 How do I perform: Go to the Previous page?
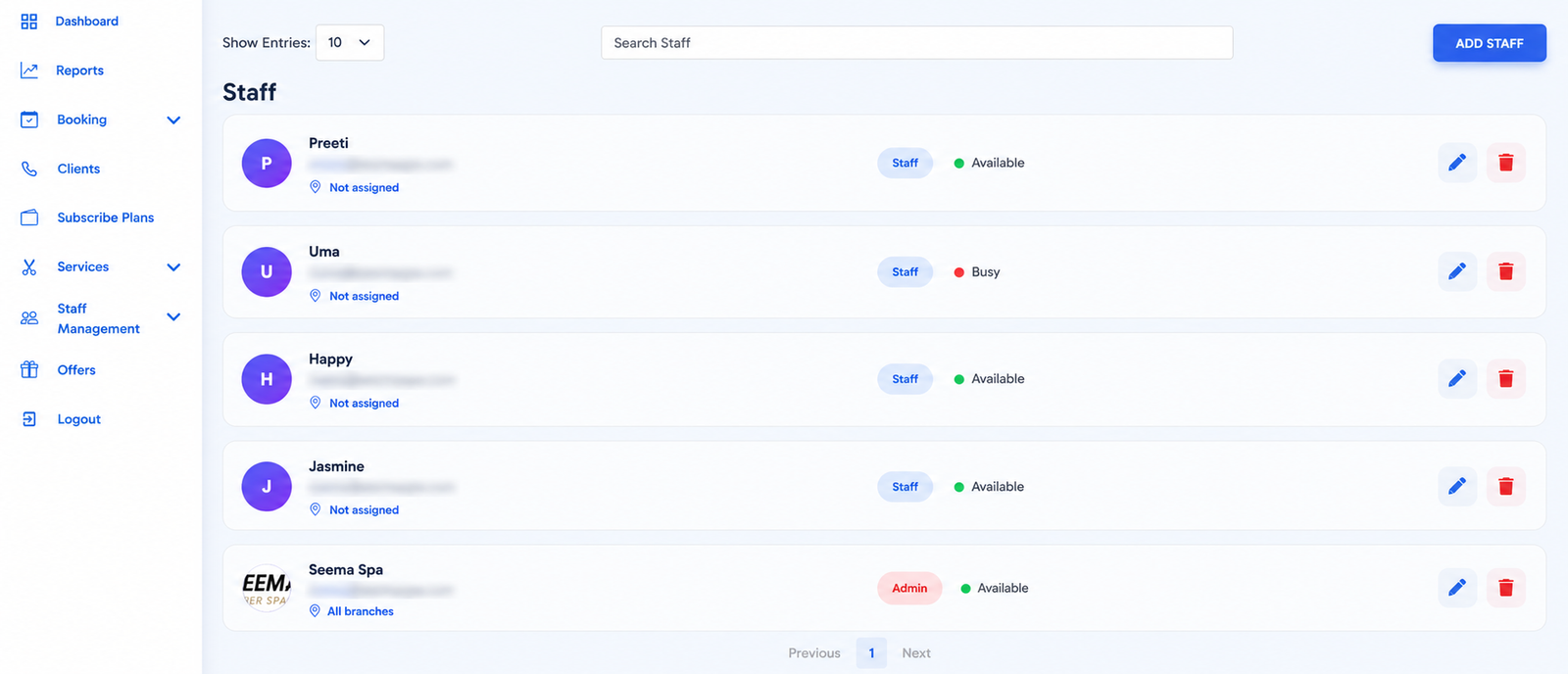pos(814,653)
